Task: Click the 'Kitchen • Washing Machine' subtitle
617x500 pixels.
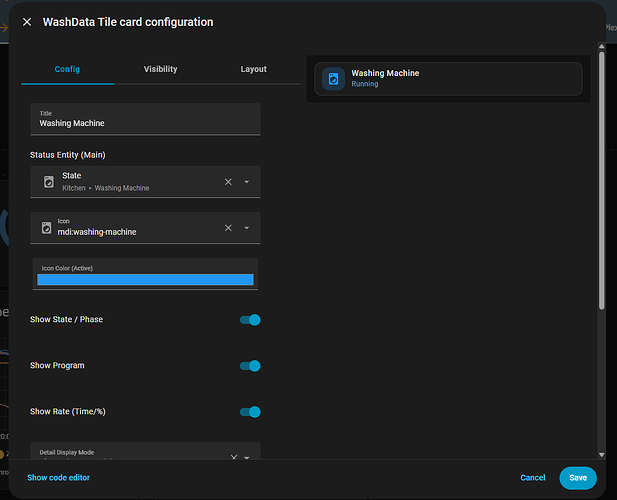Action: (105, 188)
